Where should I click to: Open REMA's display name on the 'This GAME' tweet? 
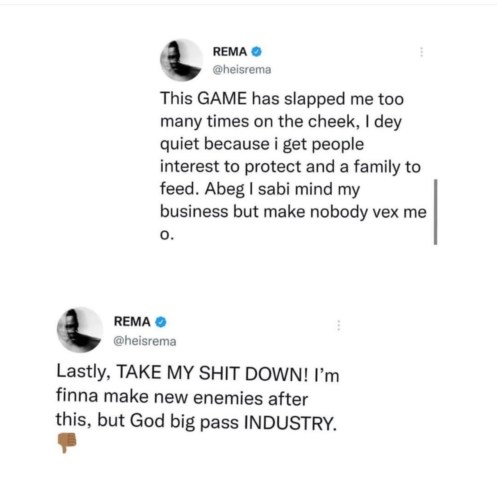pyautogui.click(x=230, y=52)
